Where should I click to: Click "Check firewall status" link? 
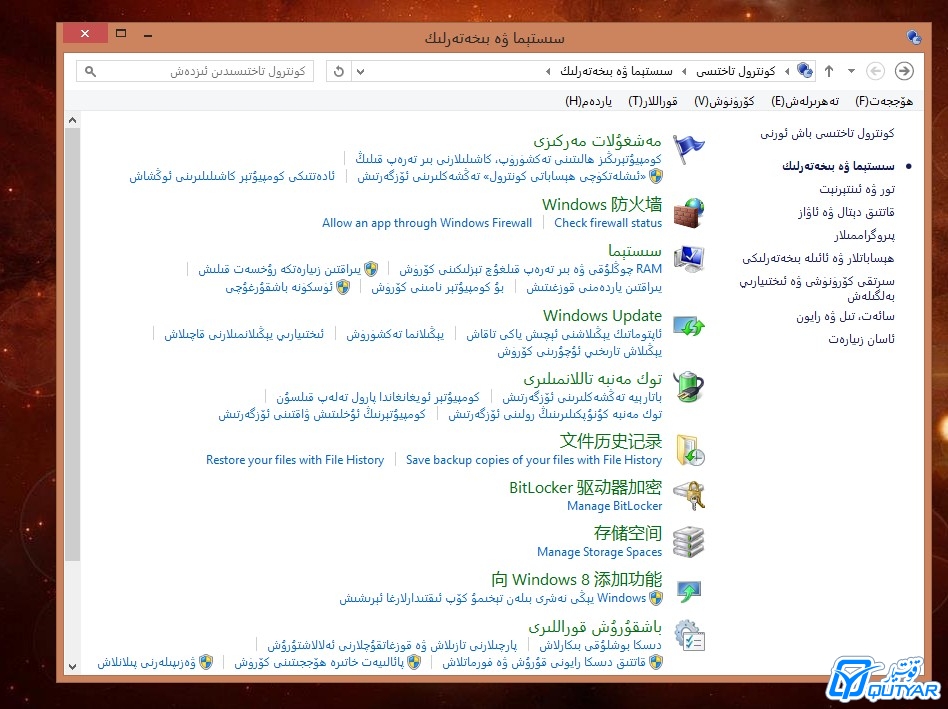608,223
